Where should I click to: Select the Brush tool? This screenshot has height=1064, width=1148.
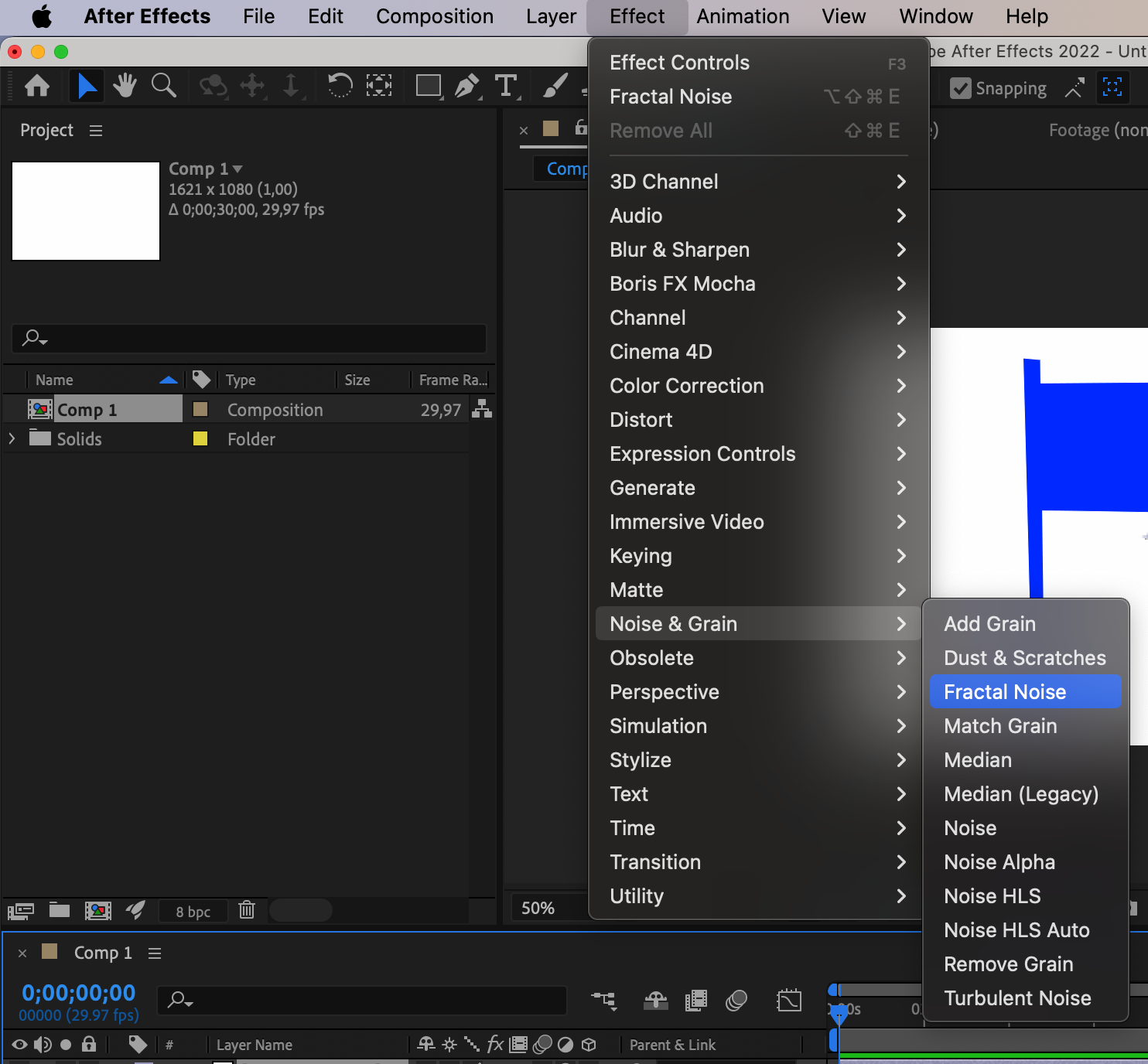point(555,86)
